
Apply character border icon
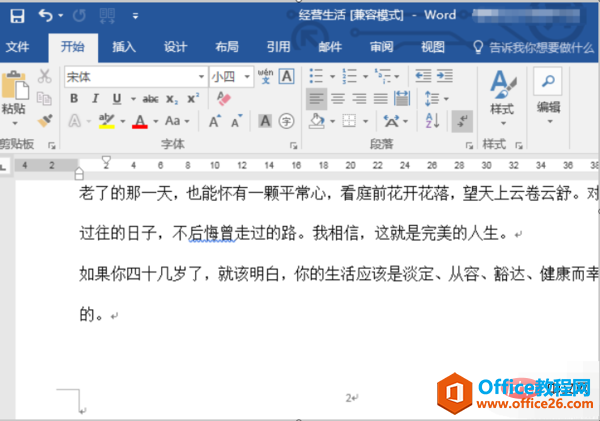(x=287, y=77)
